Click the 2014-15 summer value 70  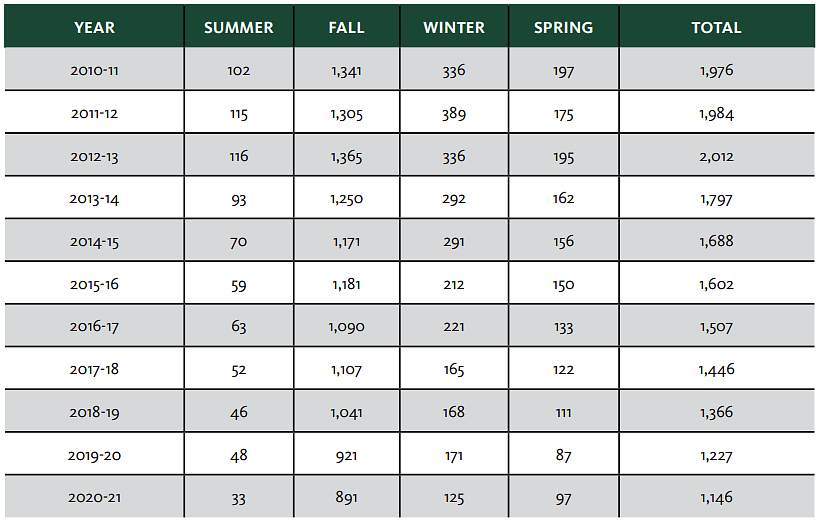238,241
